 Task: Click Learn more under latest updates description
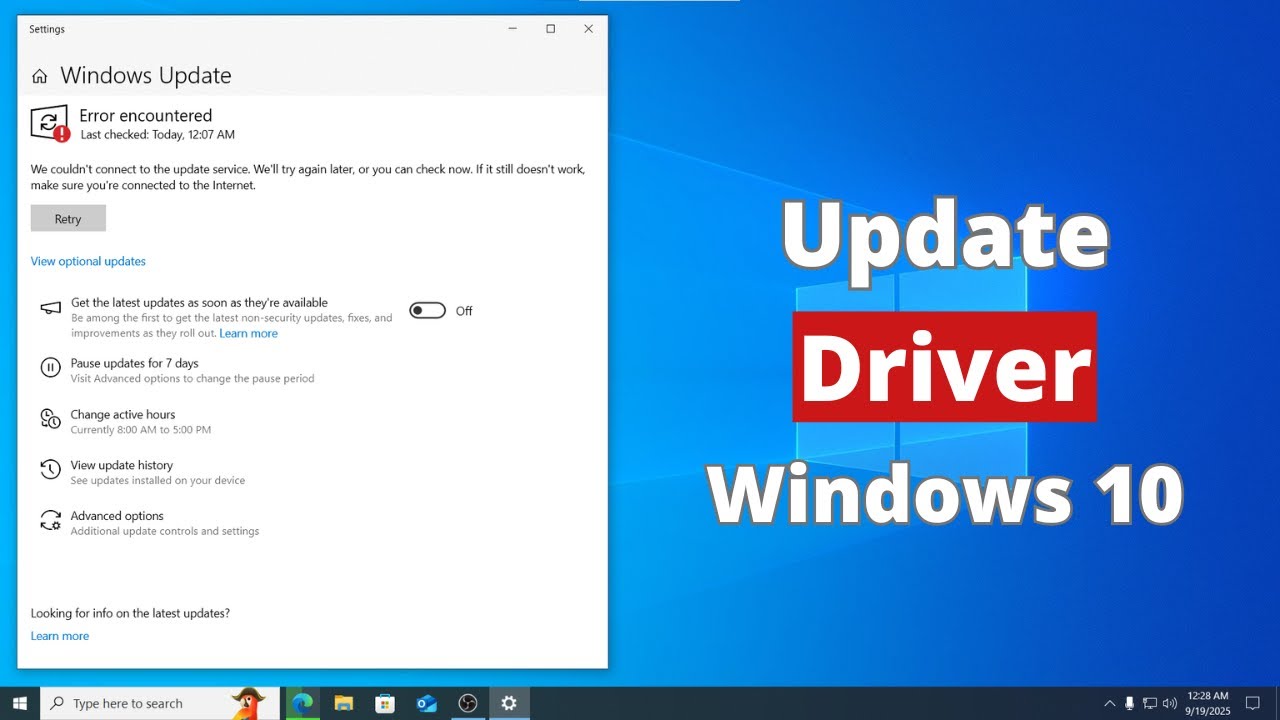[x=249, y=333]
